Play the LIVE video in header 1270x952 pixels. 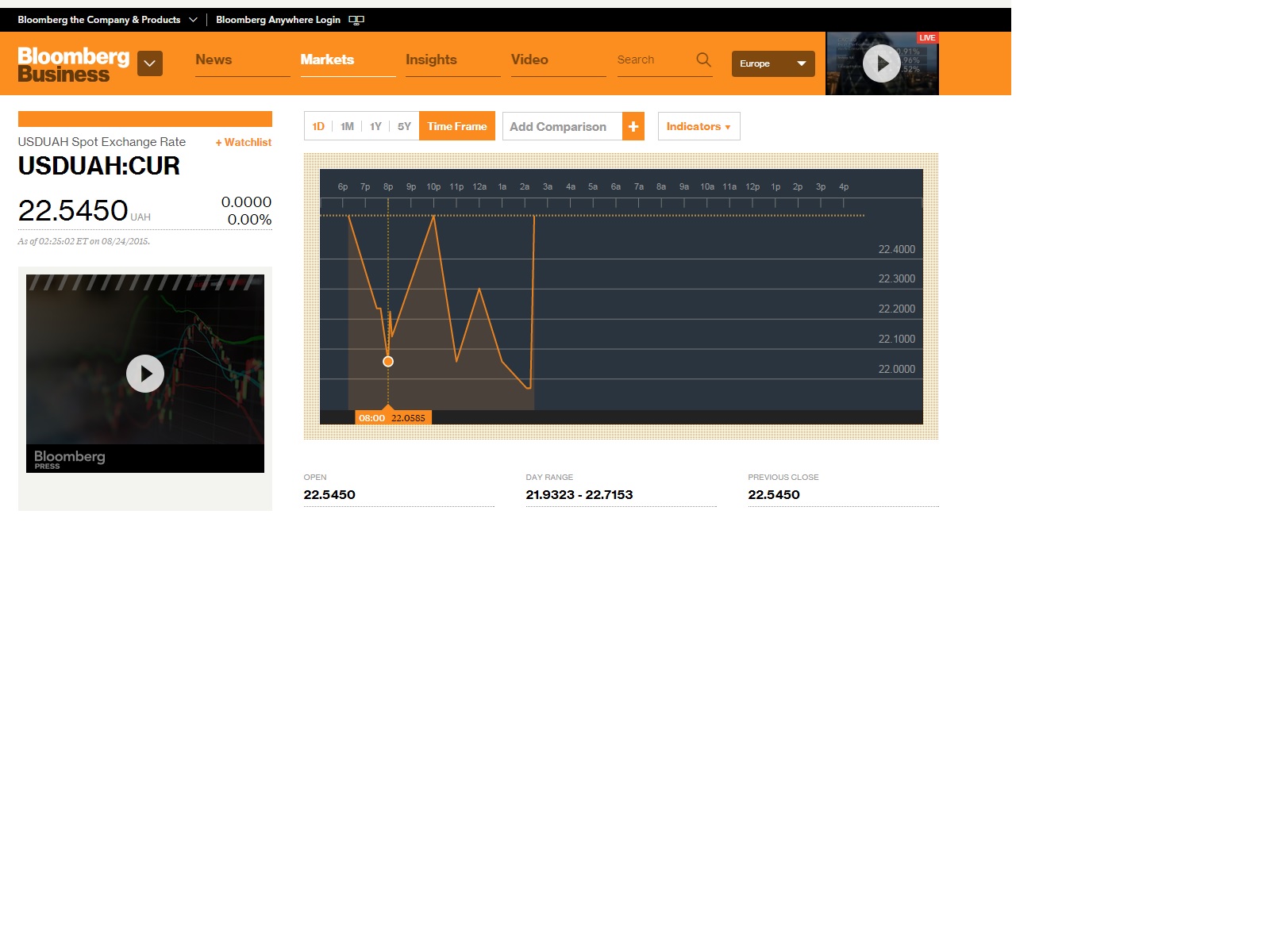click(x=882, y=63)
